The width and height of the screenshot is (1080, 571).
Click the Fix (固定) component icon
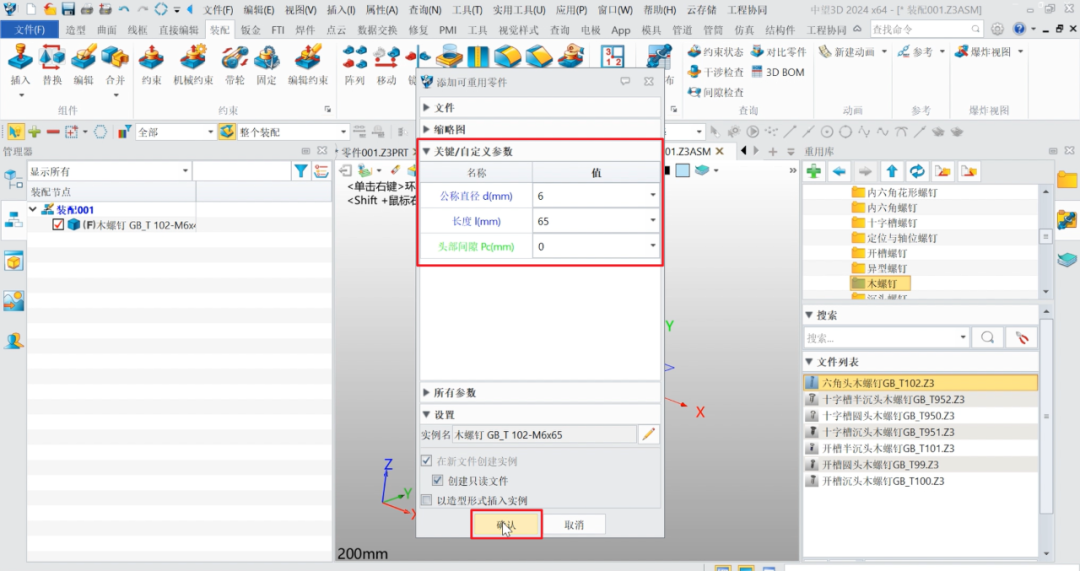coord(267,57)
